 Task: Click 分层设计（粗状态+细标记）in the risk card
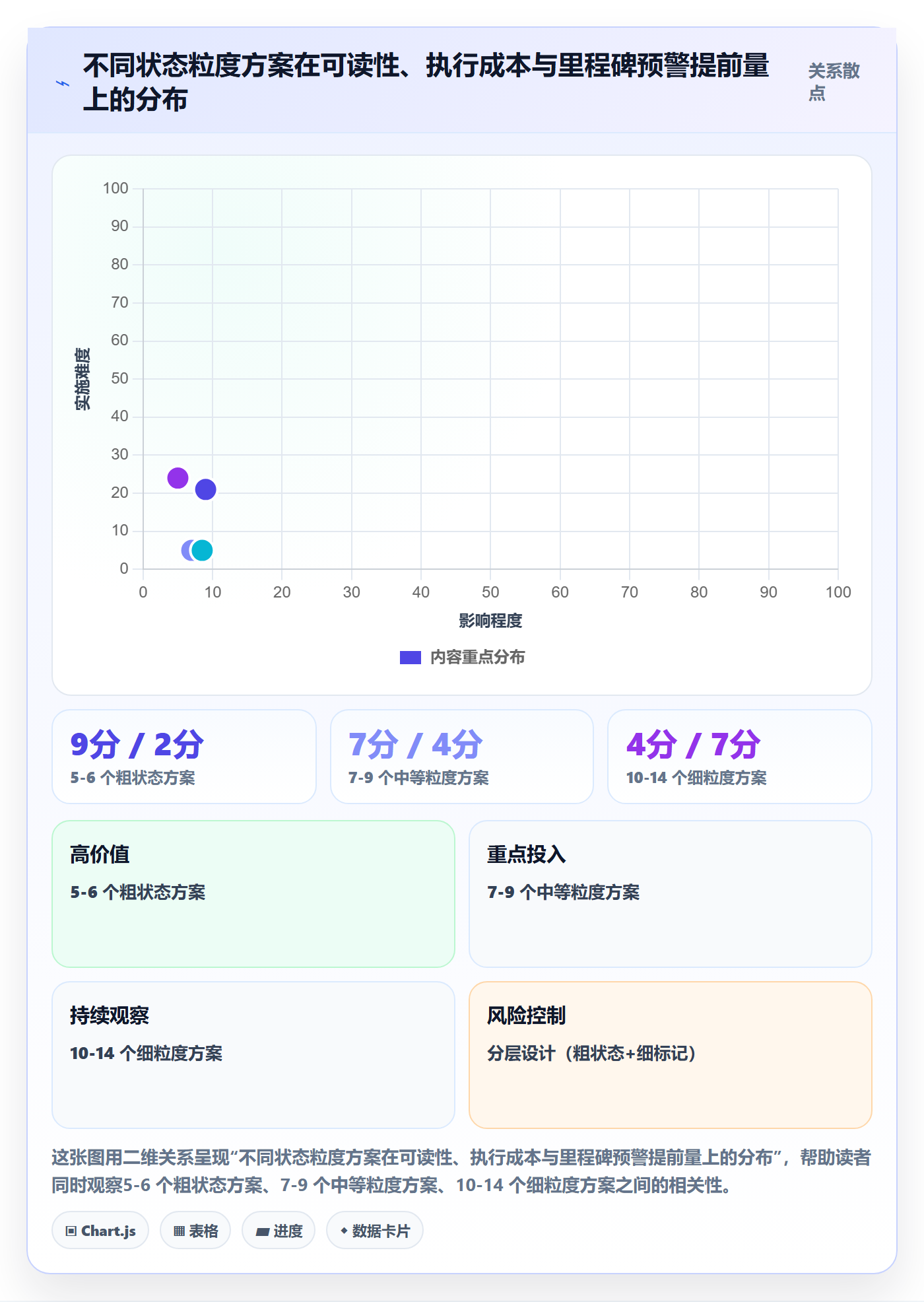click(591, 1053)
